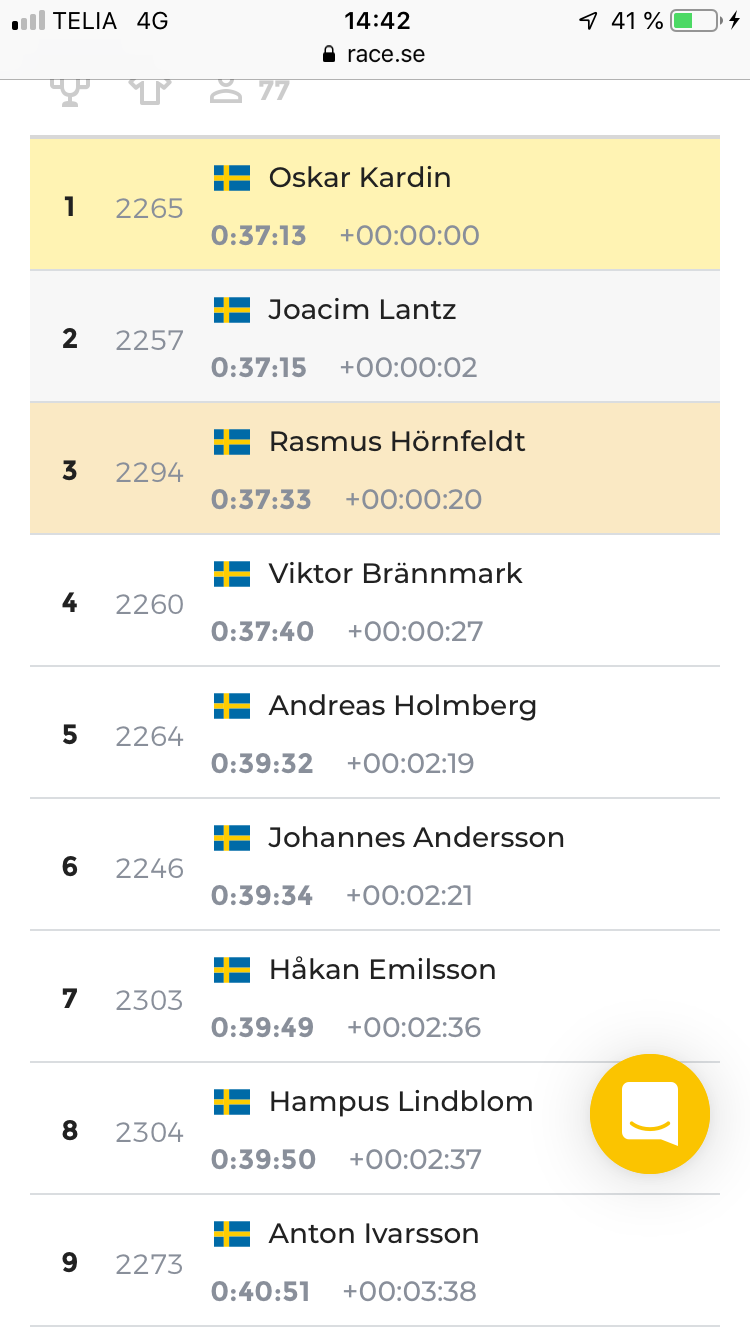The width and height of the screenshot is (750, 1334).
Task: Tap the Swedish flag beside Oskar Kardin
Action: coord(232,178)
